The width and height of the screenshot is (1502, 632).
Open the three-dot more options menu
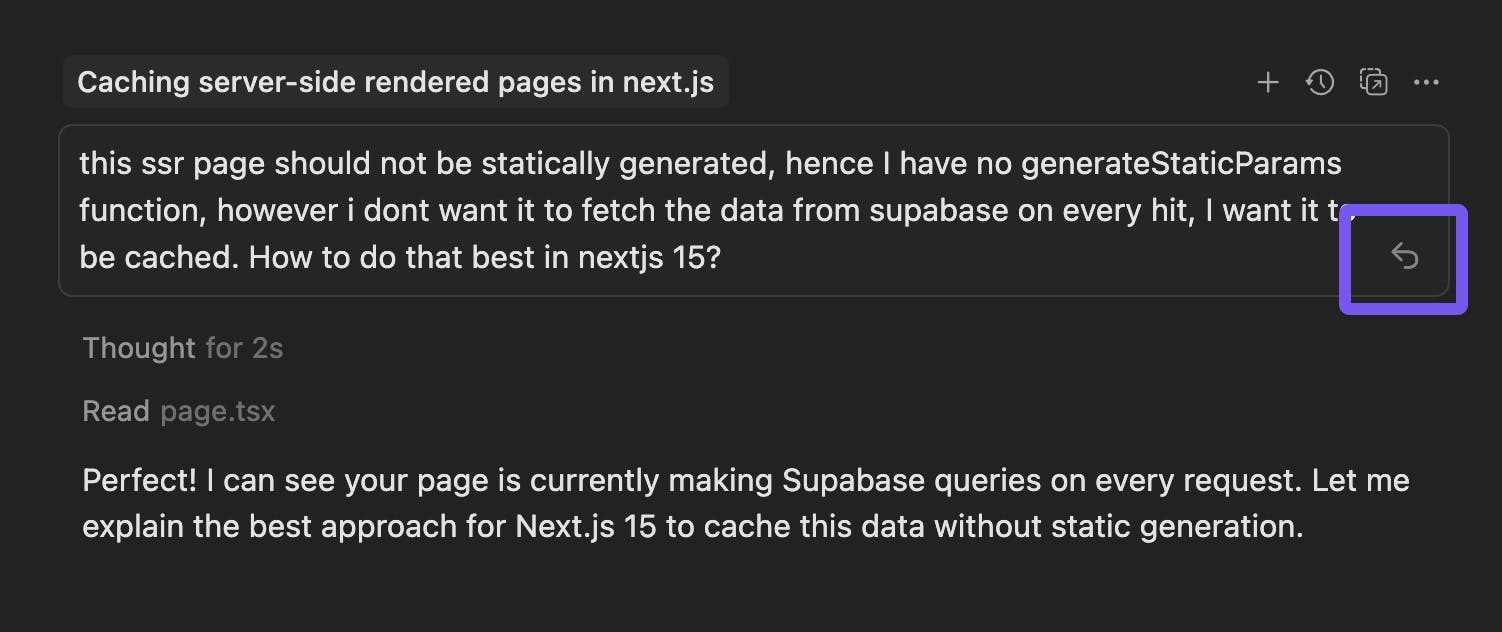tap(1426, 82)
